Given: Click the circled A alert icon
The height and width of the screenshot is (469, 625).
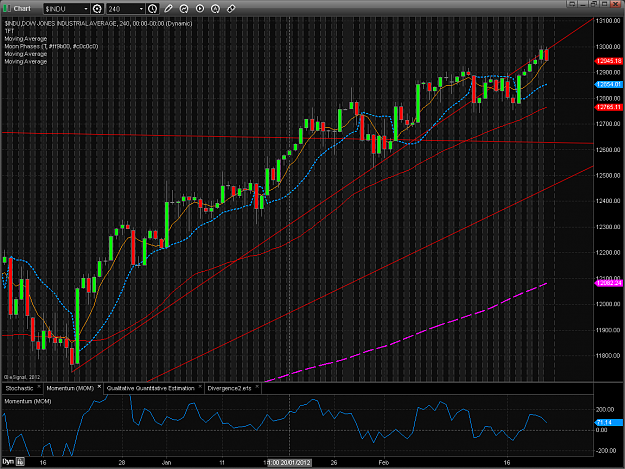Looking at the screenshot, I should point(215,9).
